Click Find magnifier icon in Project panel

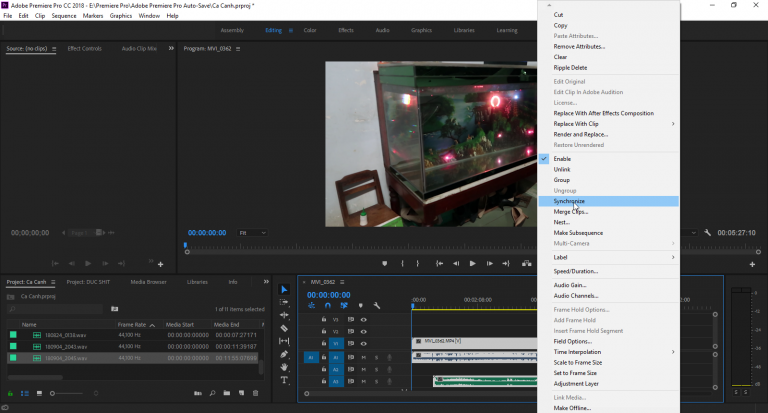213,393
